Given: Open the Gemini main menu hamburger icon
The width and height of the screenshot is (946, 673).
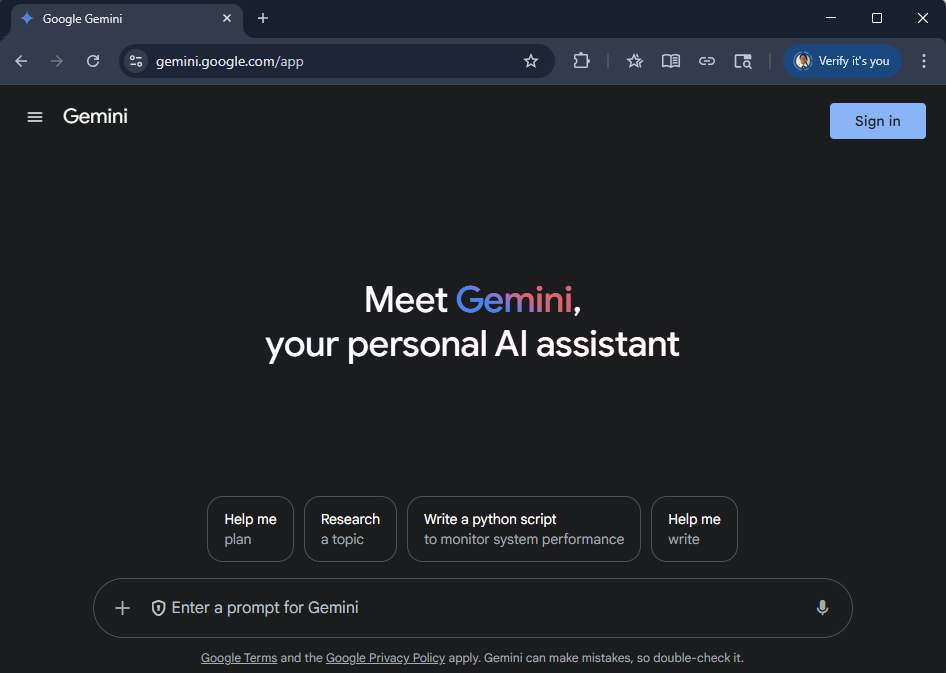Looking at the screenshot, I should [x=35, y=117].
